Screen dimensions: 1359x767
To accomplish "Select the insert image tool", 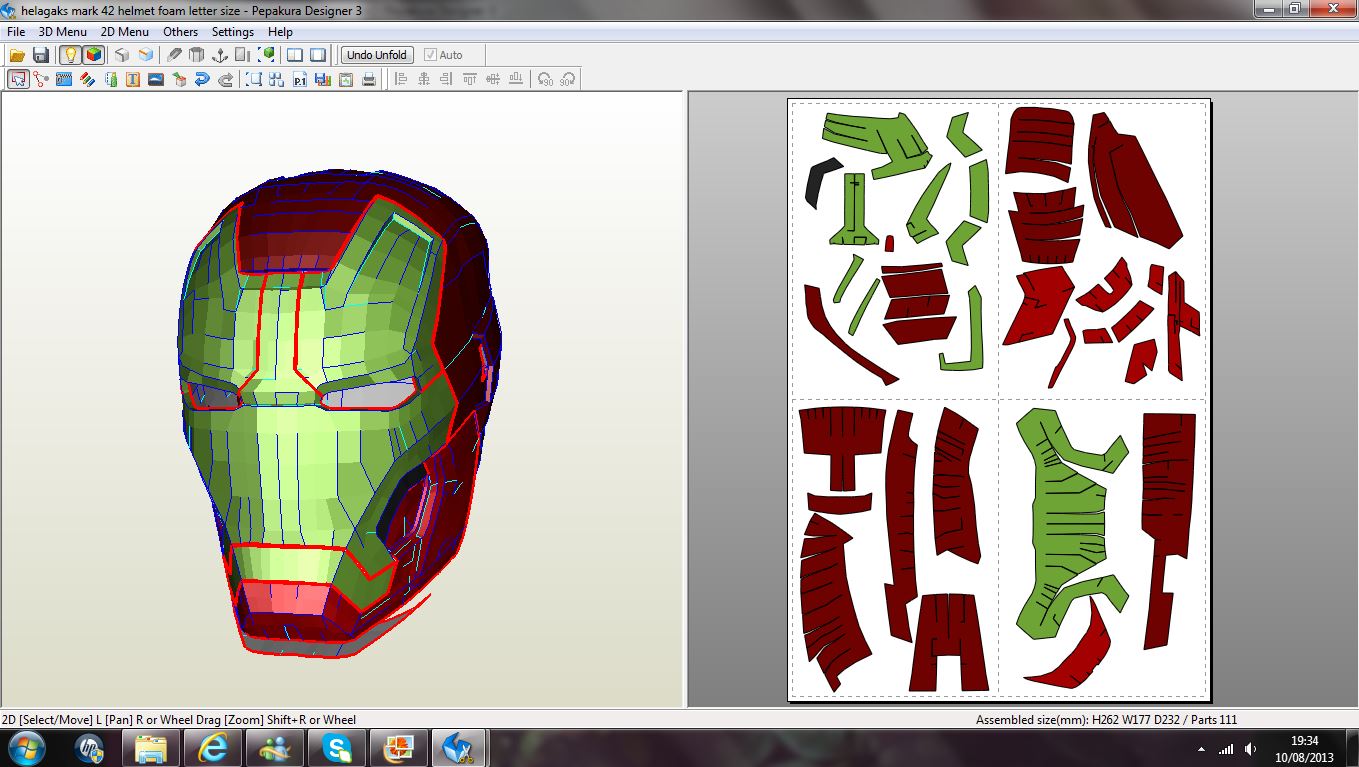I will tap(156, 79).
